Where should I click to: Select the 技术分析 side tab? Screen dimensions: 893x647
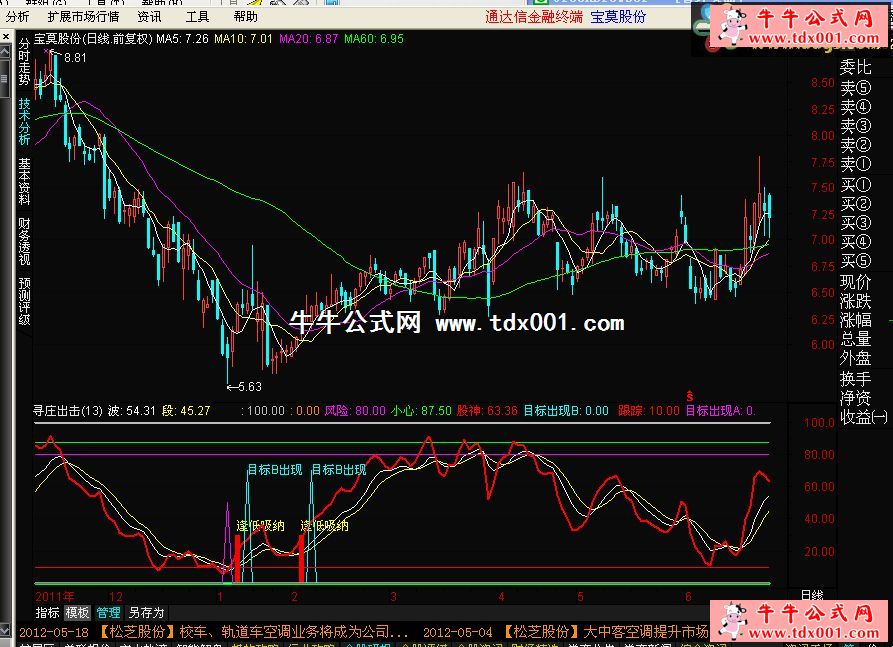tap(24, 121)
